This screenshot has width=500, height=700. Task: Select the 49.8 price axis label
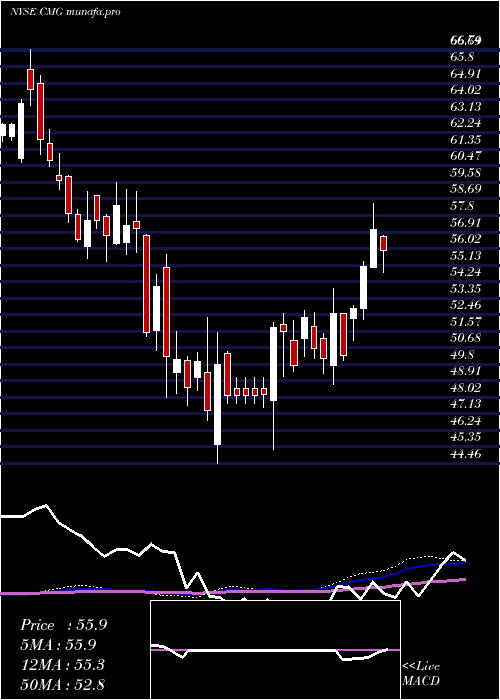click(x=462, y=354)
